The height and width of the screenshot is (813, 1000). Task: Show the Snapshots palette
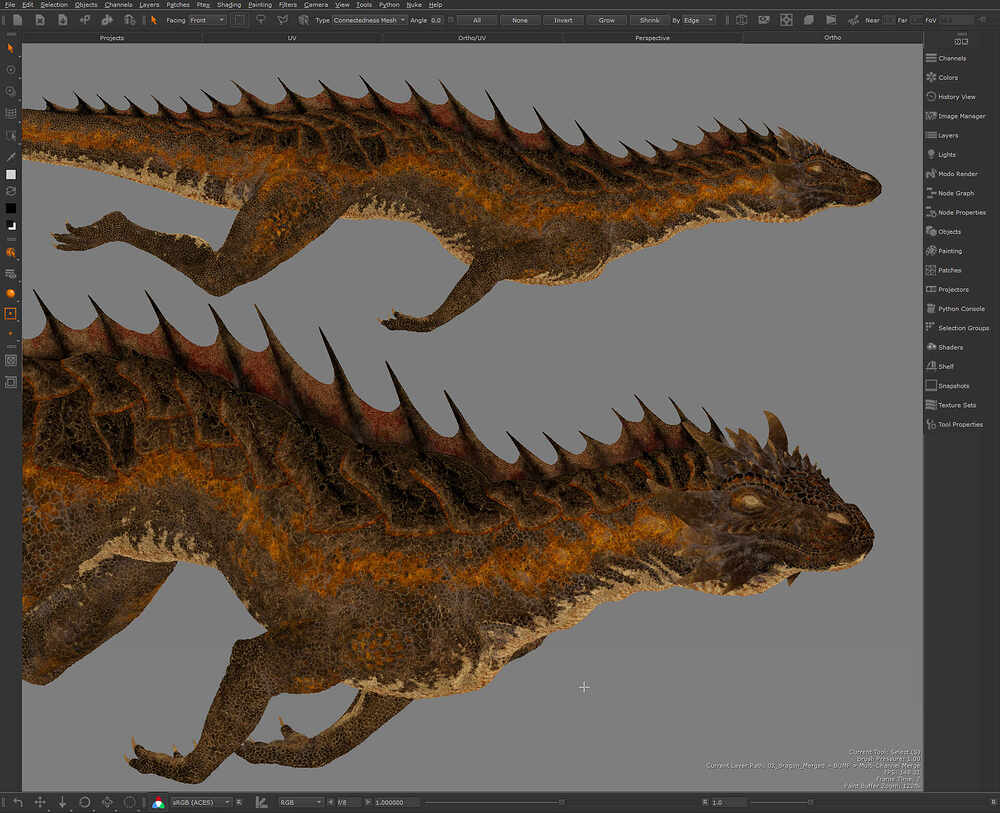pyautogui.click(x=948, y=386)
